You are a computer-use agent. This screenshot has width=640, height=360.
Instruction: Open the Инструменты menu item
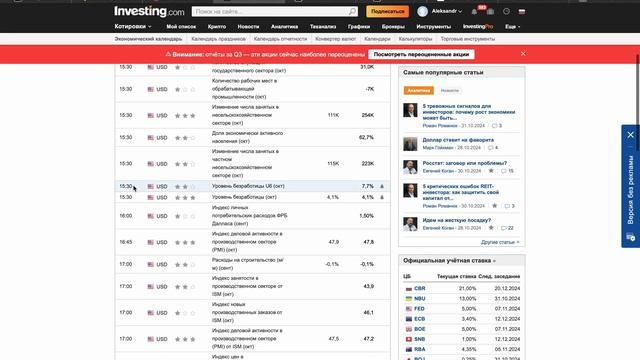click(x=433, y=27)
